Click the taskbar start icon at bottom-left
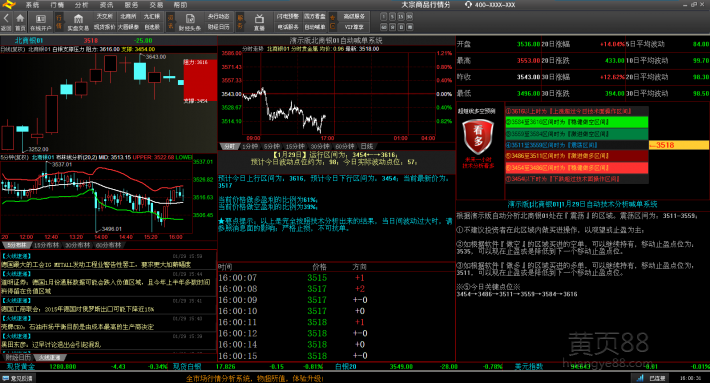 click(x=5, y=378)
